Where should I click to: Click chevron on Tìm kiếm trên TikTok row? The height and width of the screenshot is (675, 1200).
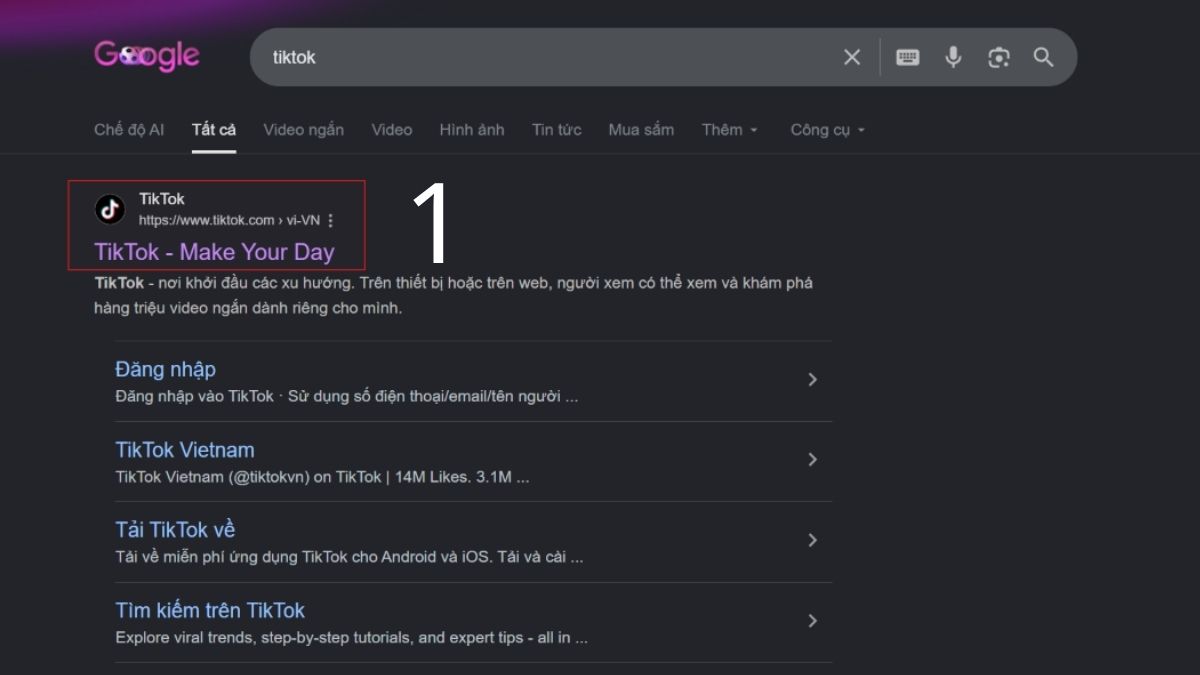pos(813,621)
